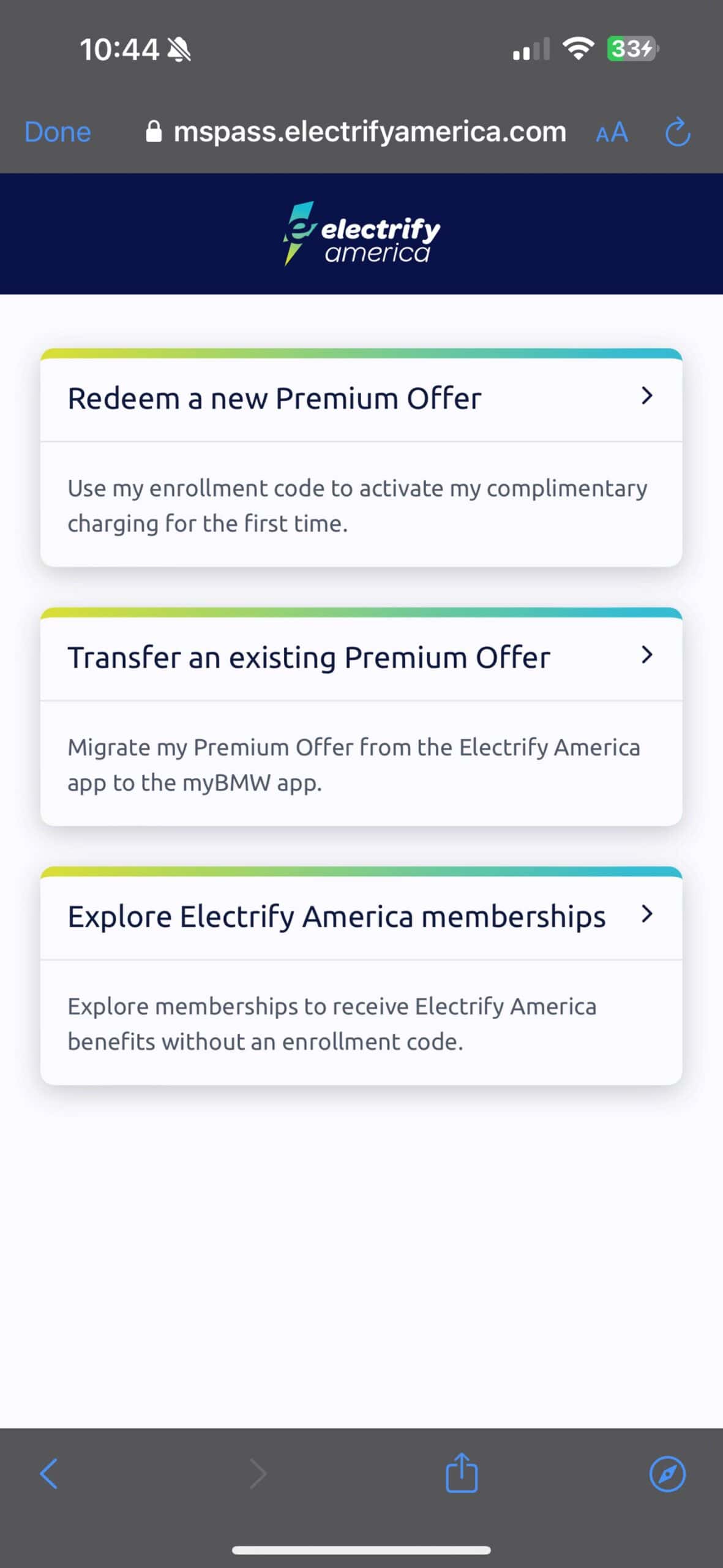Open the AA text size menu

click(612, 132)
